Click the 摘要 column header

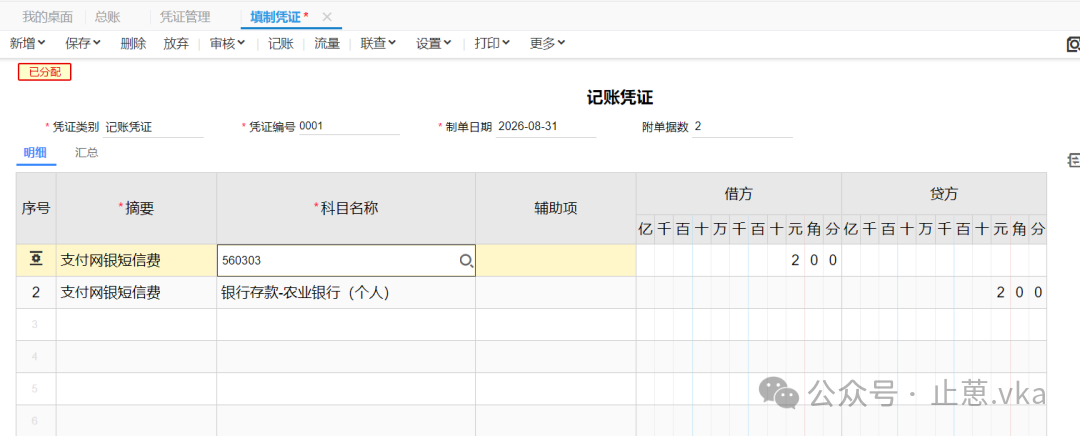(136, 207)
